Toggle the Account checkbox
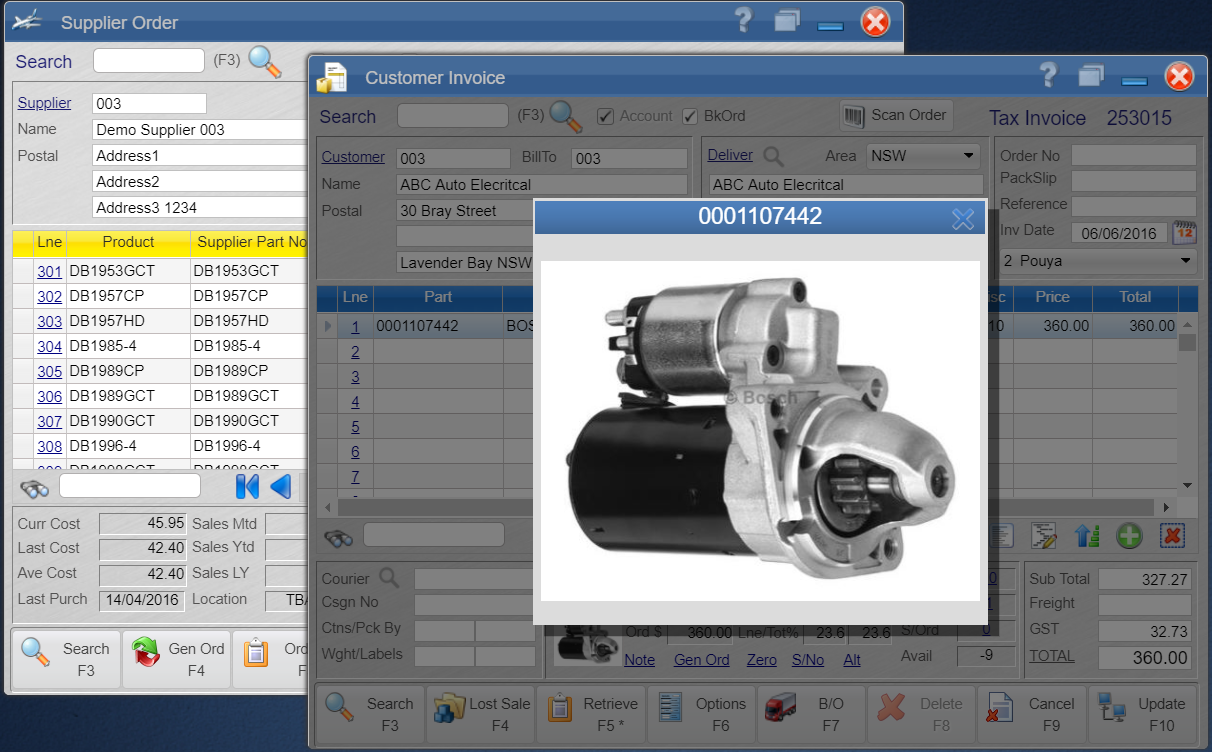1212x752 pixels. coord(605,117)
